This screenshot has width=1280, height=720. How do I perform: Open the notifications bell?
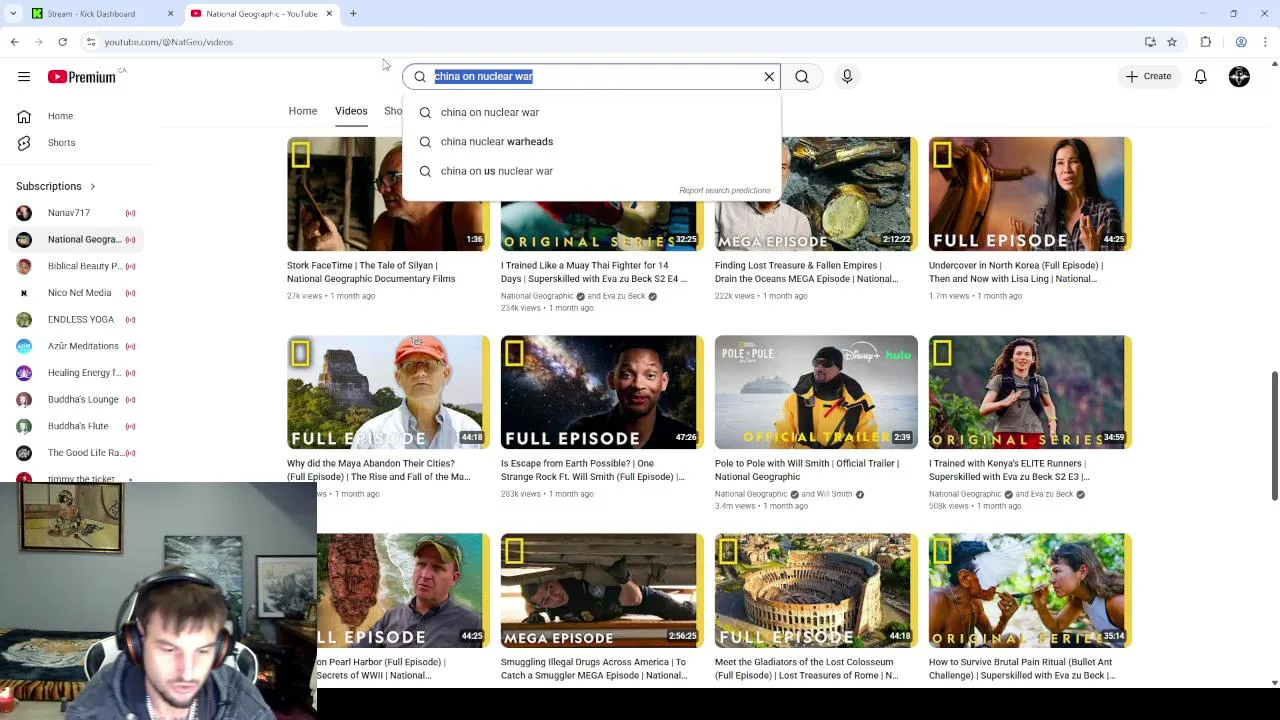tap(1201, 76)
